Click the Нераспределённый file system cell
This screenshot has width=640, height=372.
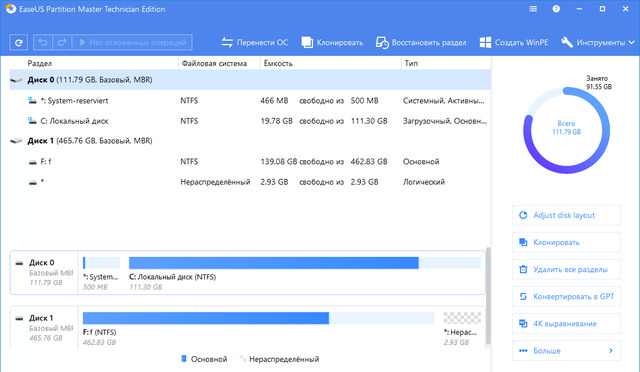coord(215,182)
